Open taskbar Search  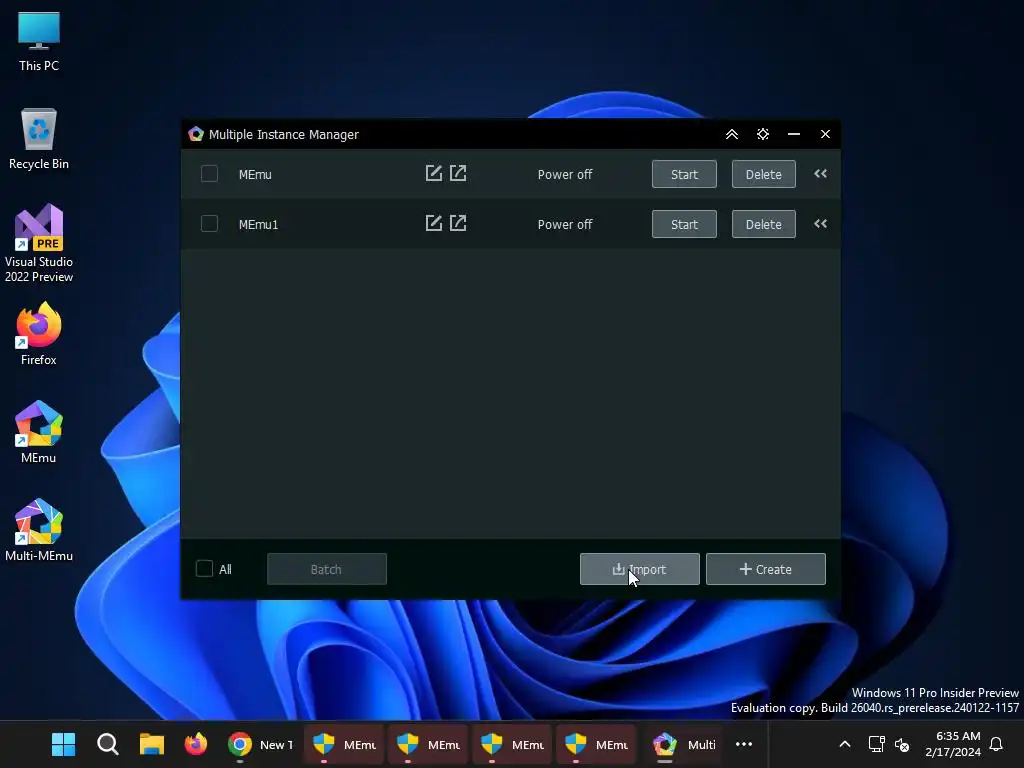click(x=108, y=744)
